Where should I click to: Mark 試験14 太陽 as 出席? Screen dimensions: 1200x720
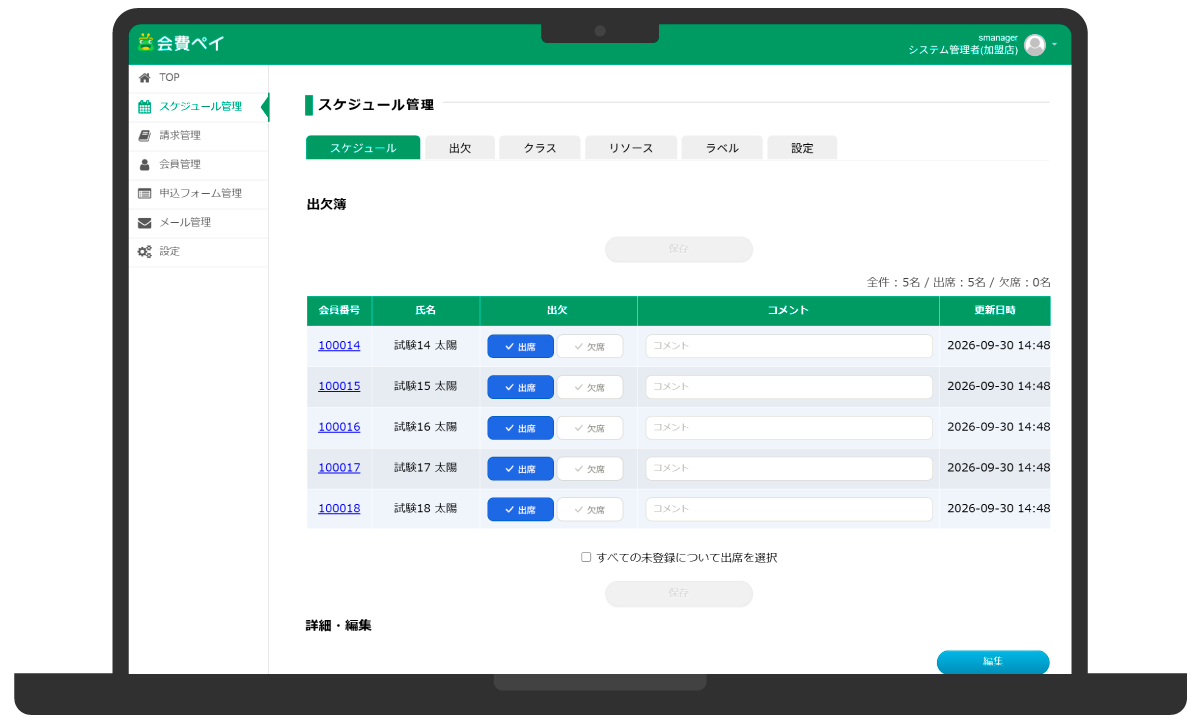click(520, 346)
